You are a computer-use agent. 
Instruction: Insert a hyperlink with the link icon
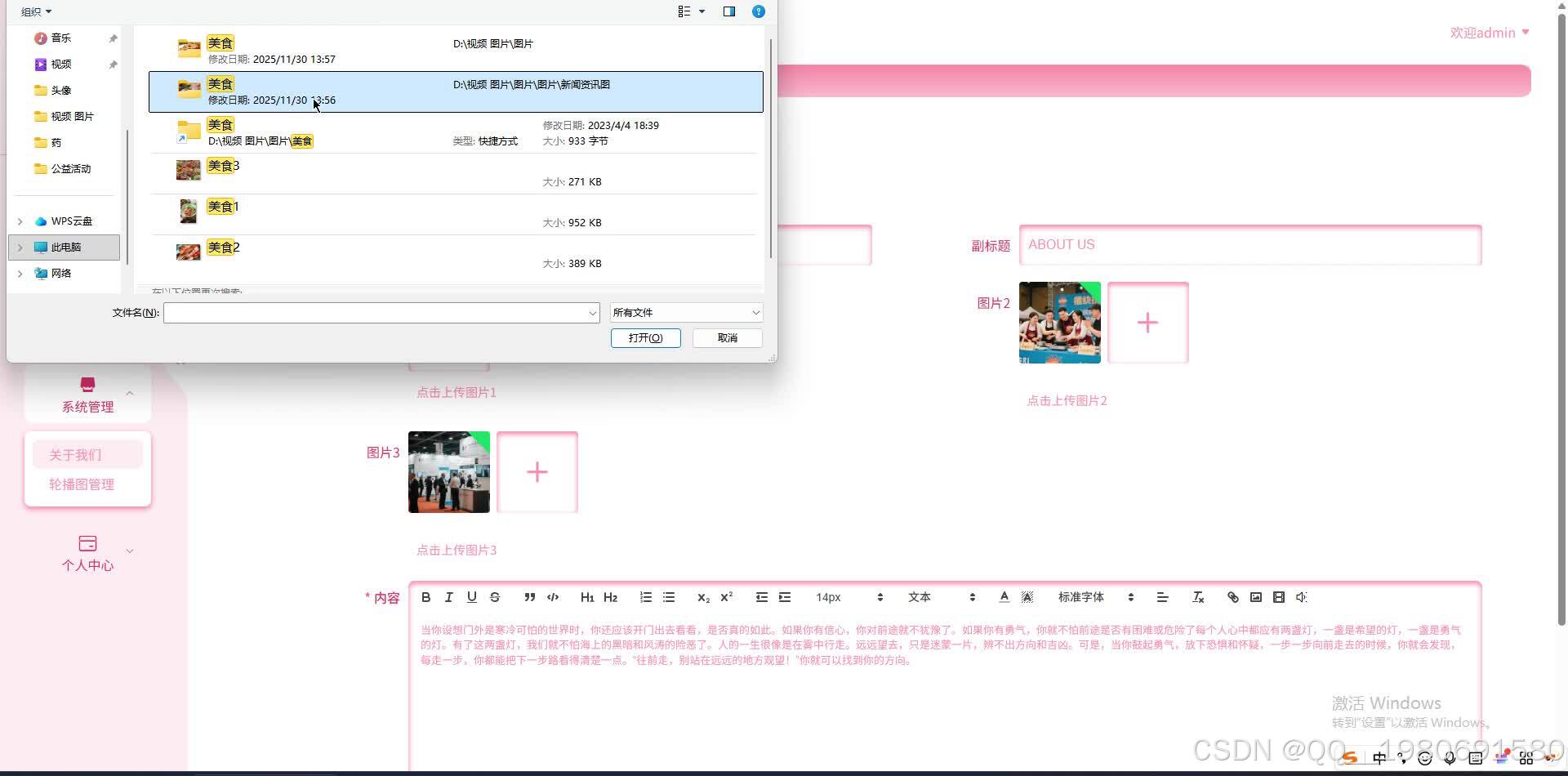click(x=1233, y=597)
